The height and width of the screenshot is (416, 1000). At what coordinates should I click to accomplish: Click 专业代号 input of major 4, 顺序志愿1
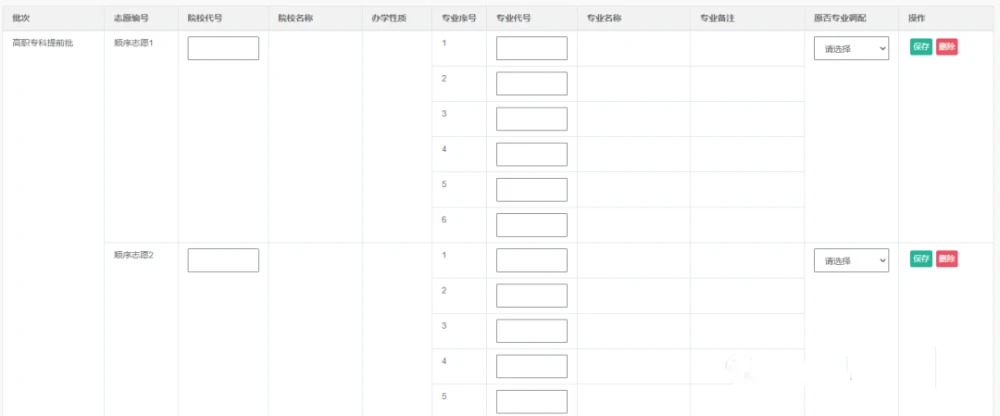pyautogui.click(x=531, y=154)
